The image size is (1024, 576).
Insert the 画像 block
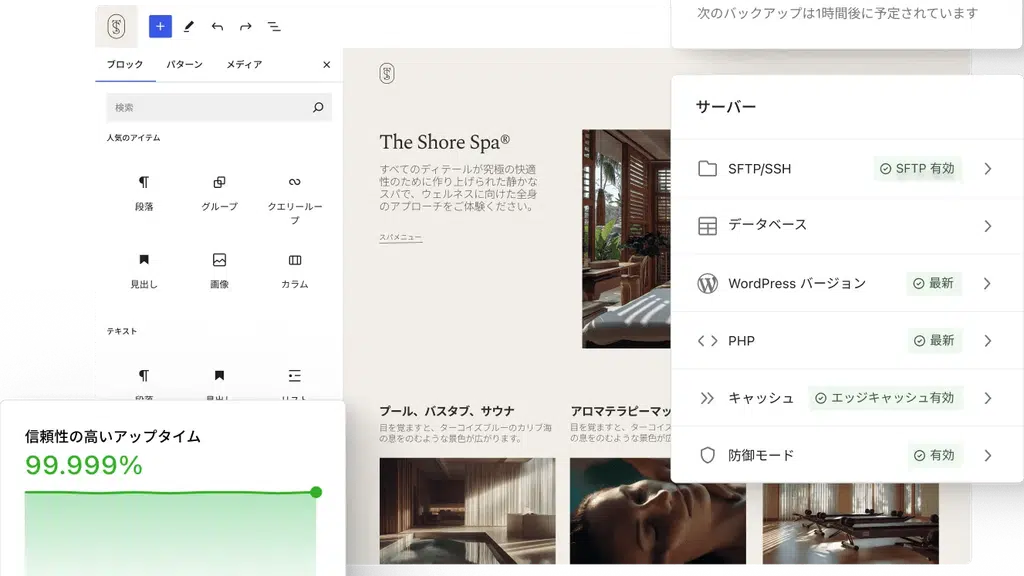pyautogui.click(x=219, y=271)
